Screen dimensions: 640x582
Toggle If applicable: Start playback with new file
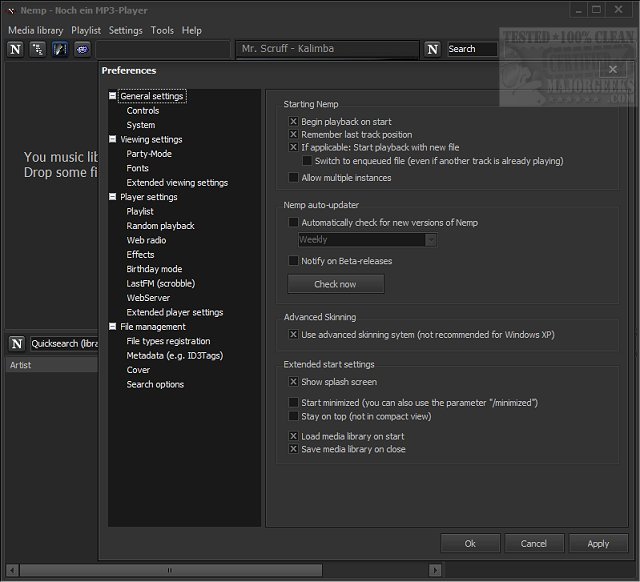point(293,147)
